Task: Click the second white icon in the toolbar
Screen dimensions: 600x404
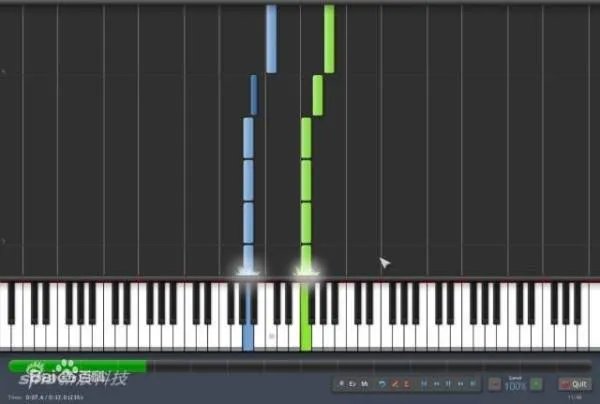Action: click(352, 384)
